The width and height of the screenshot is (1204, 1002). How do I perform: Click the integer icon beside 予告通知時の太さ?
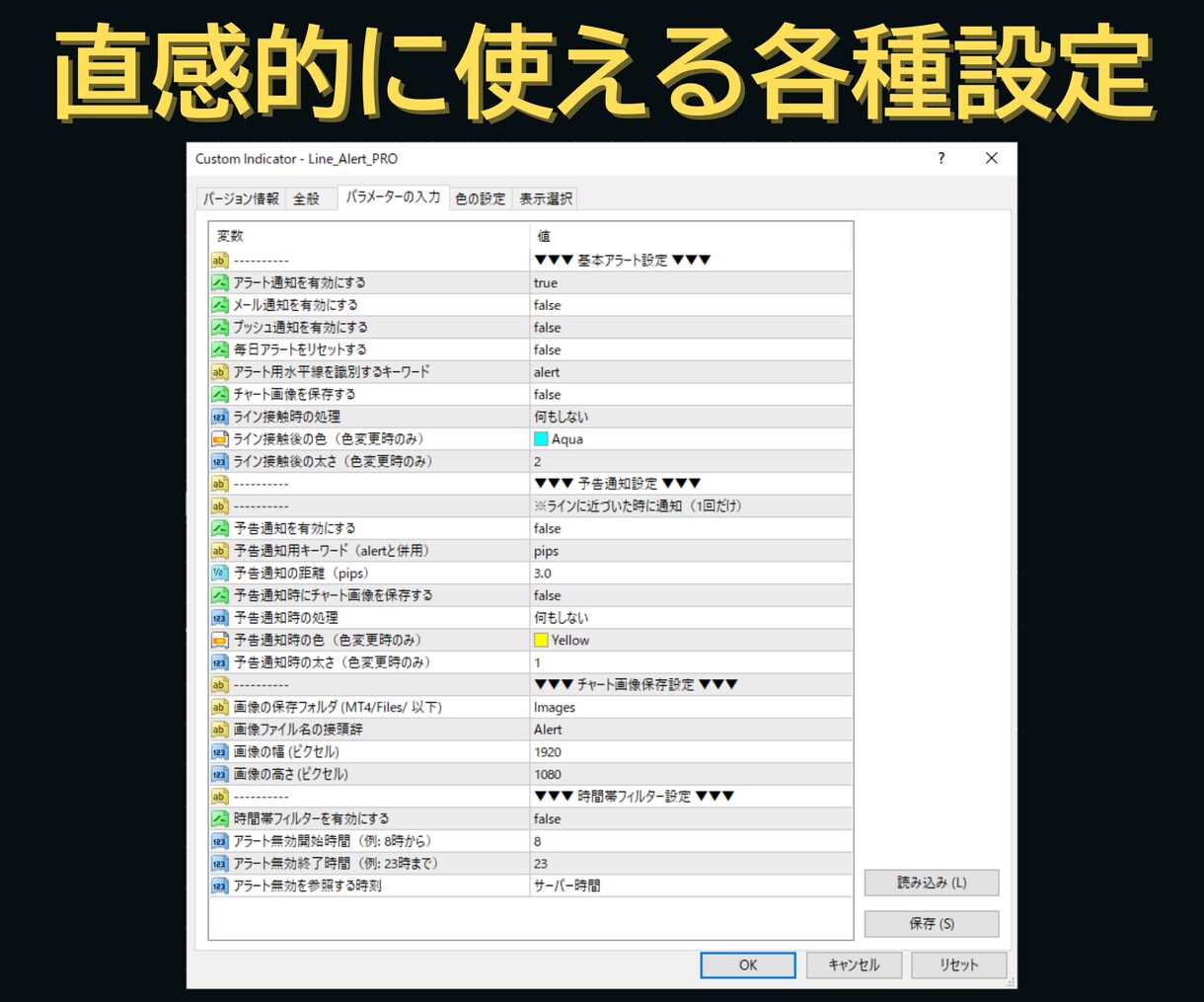click(220, 662)
